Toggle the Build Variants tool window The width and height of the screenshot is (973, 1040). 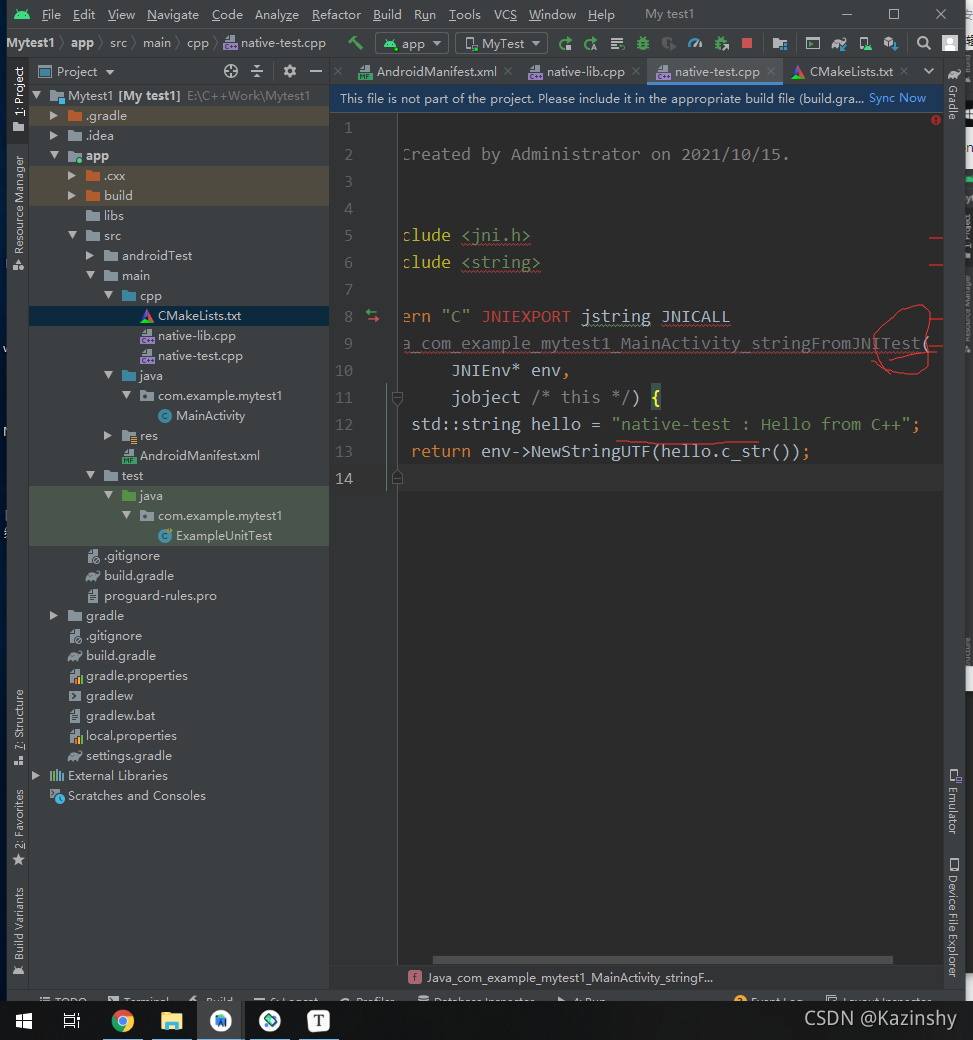[19, 931]
